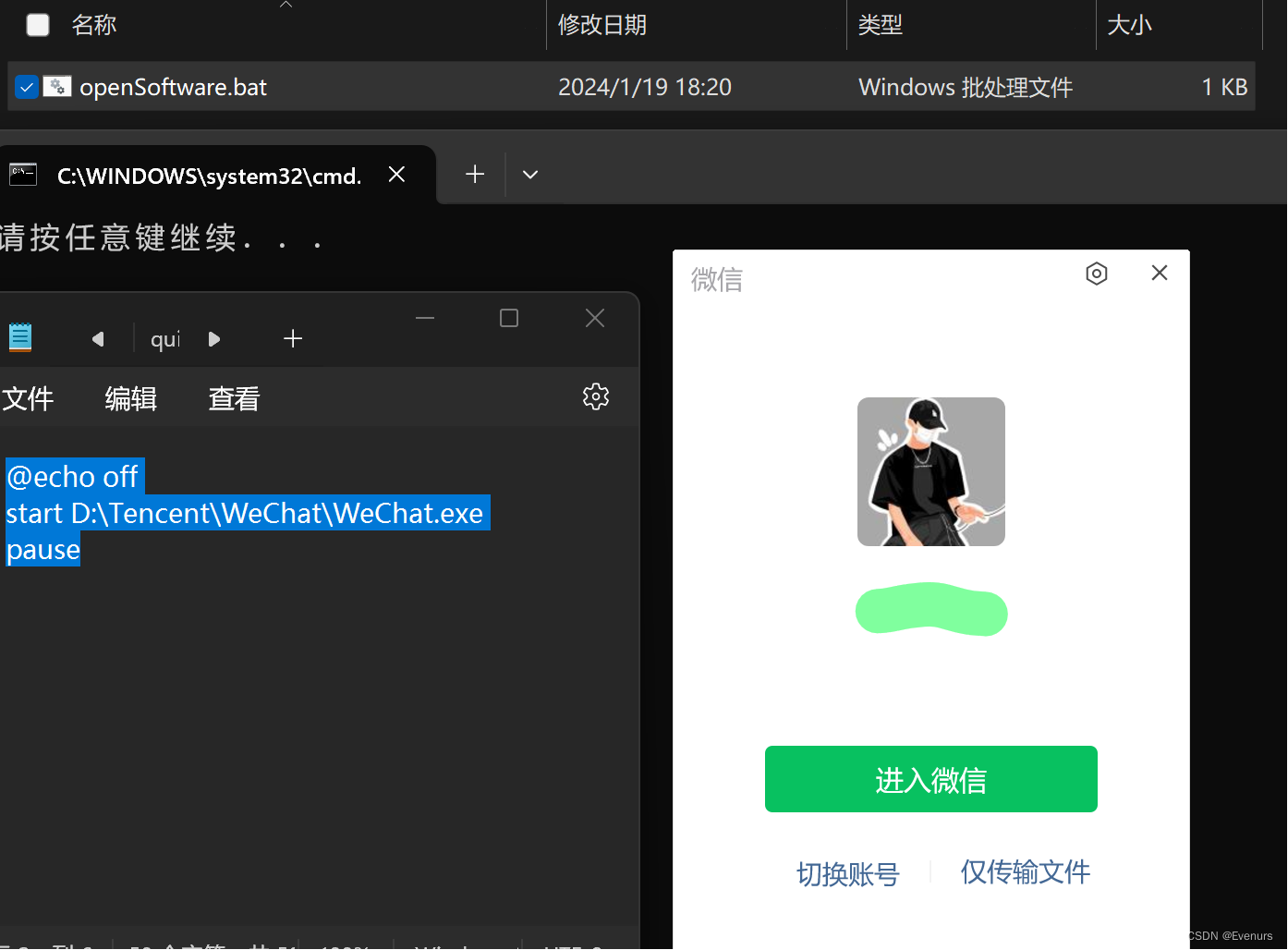Close the 微信 login window
1288x950 pixels.
coord(1160,273)
